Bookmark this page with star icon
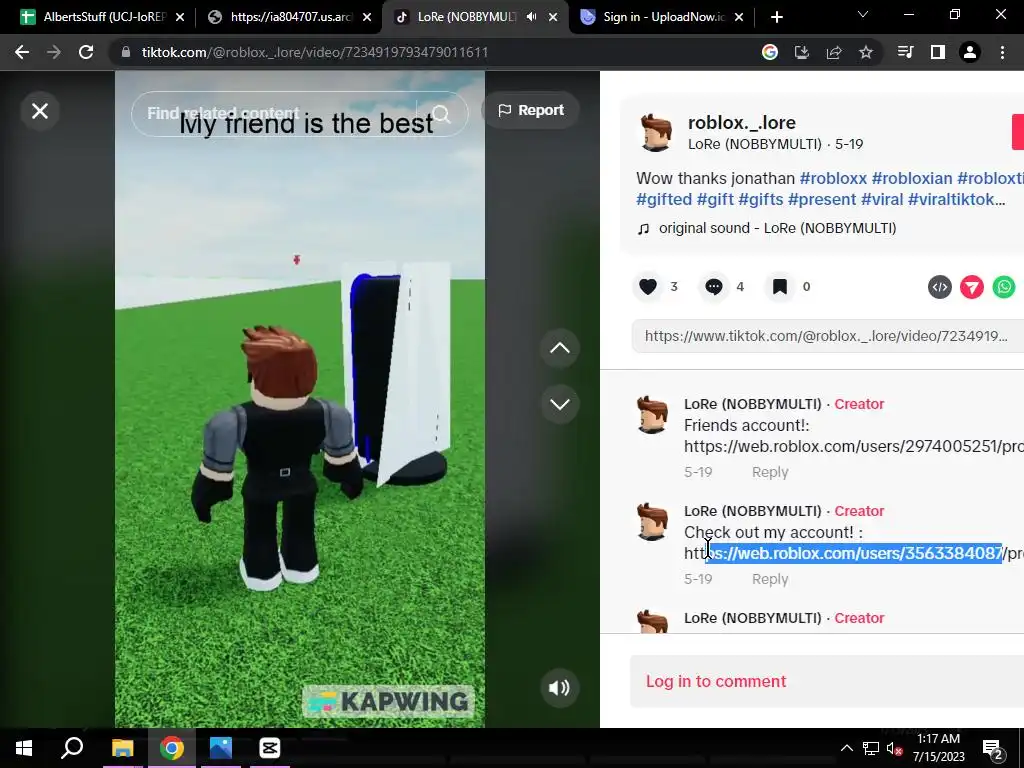The width and height of the screenshot is (1024, 768). pos(866,52)
